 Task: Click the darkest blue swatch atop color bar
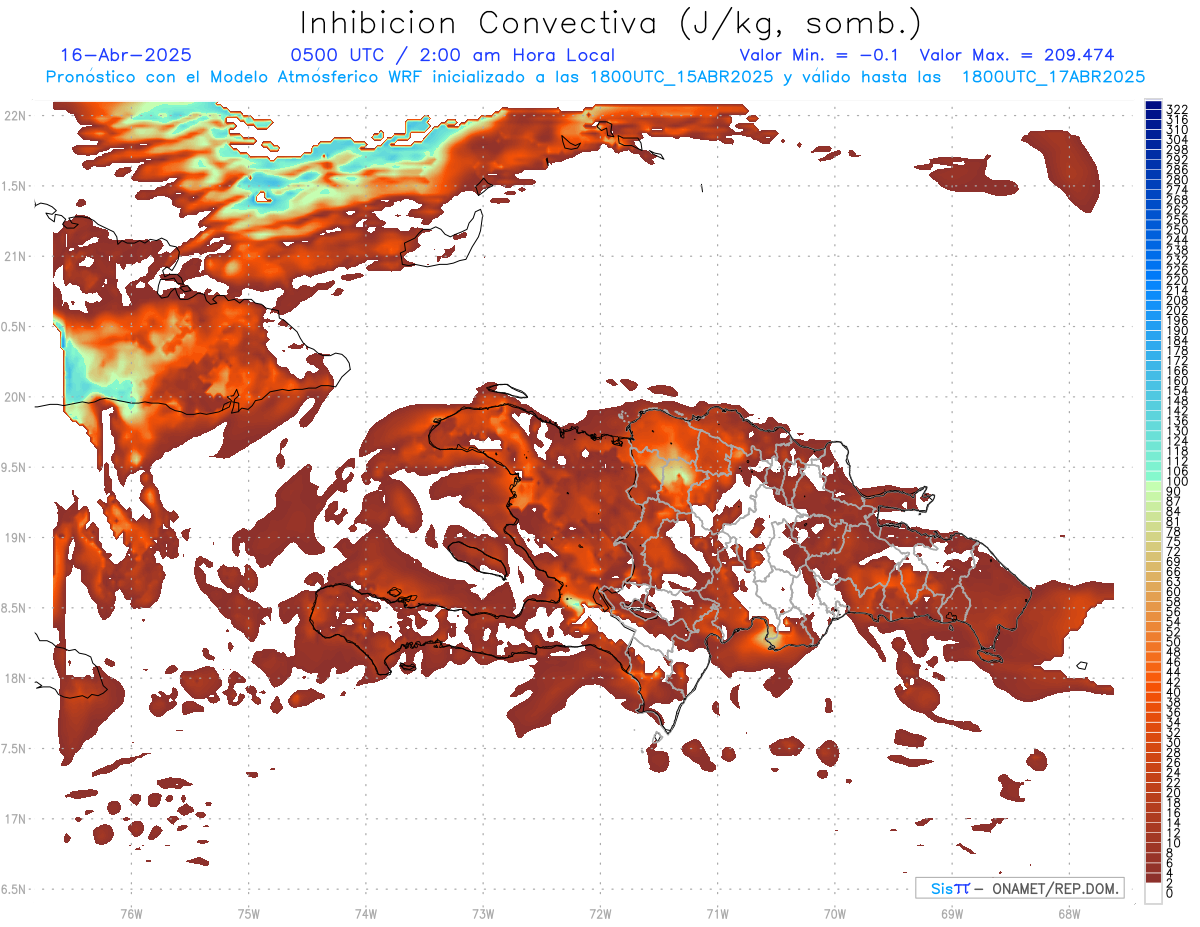(x=1153, y=105)
